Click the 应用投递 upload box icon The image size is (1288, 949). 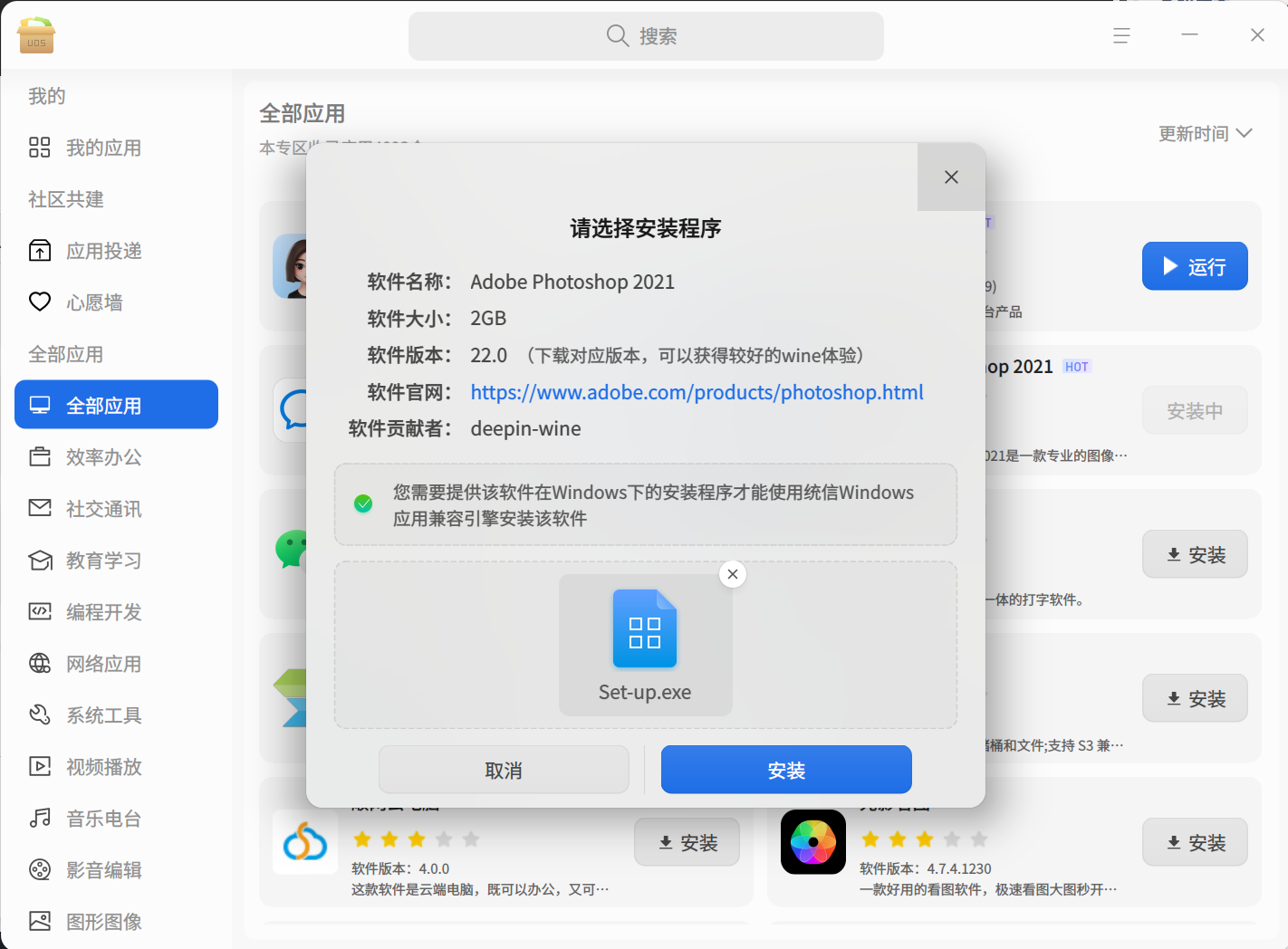[40, 251]
